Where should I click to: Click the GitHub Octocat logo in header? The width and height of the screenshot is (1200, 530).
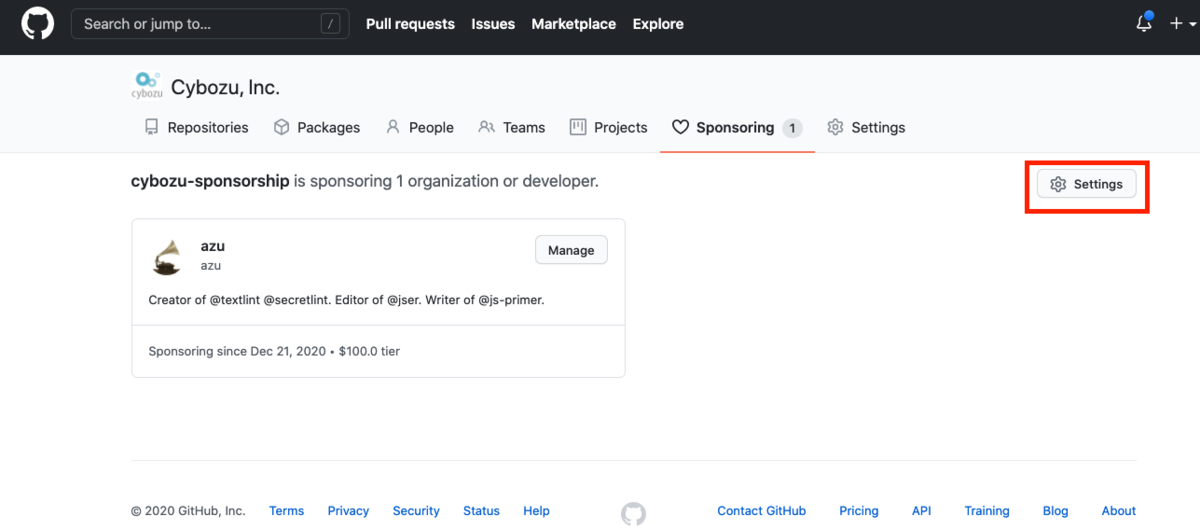pyautogui.click(x=37, y=24)
